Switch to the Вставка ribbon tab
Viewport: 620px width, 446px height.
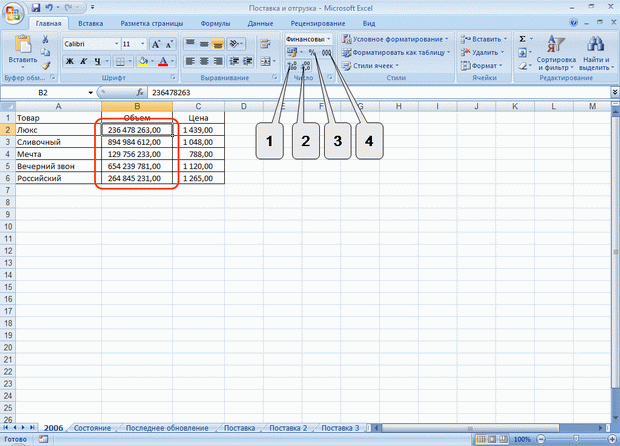pos(91,23)
